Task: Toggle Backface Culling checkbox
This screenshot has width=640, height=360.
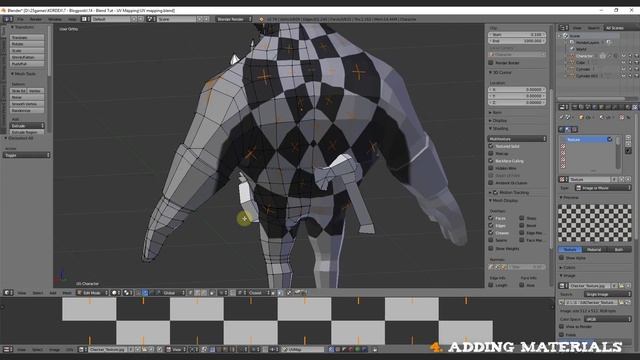Action: [x=491, y=161]
